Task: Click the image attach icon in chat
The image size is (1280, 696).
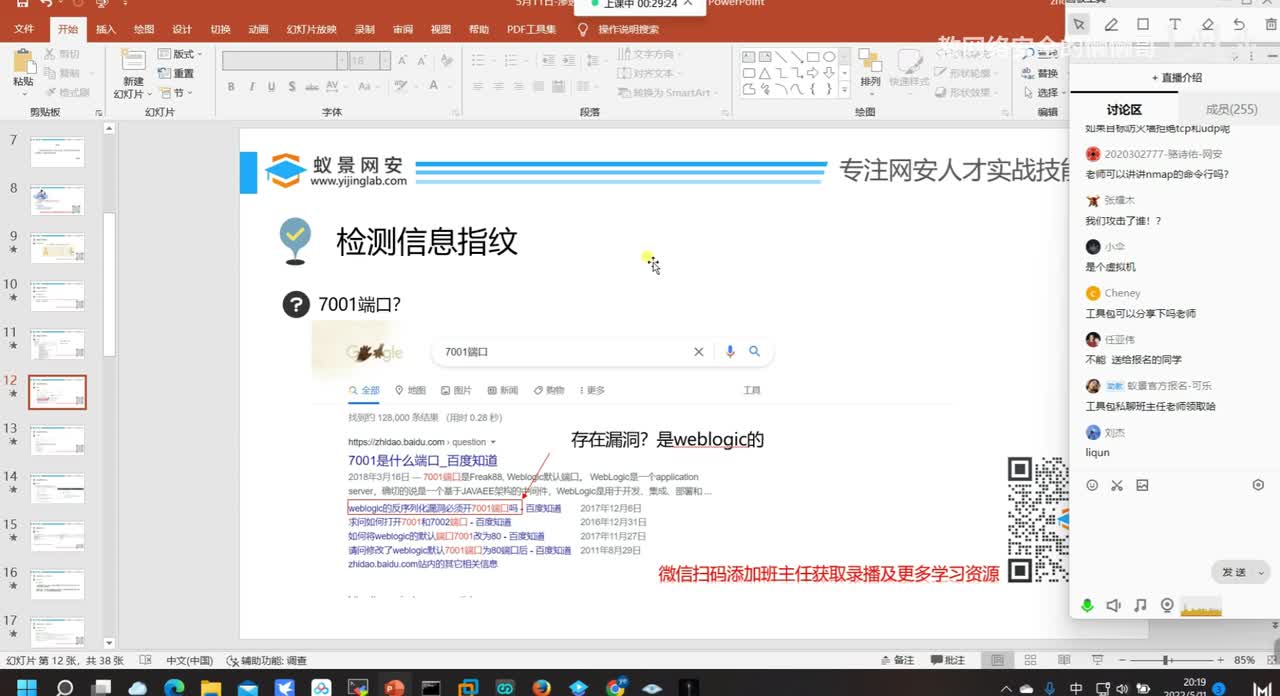Action: coord(1142,485)
